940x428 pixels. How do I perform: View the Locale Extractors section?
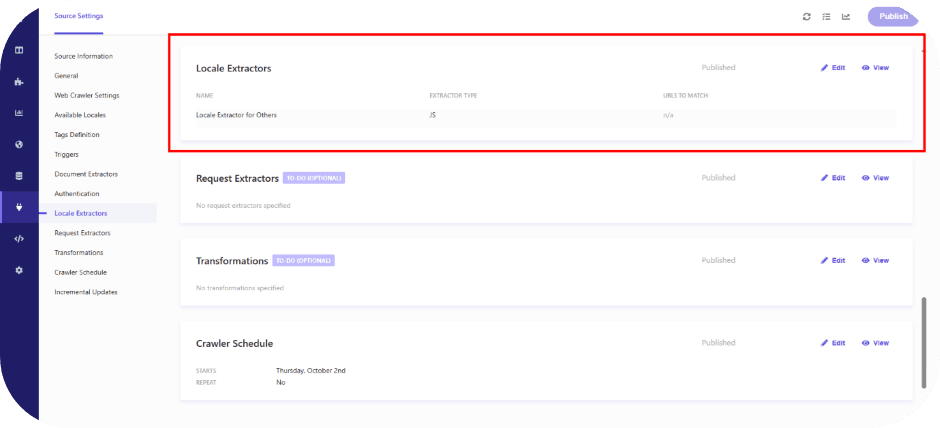pyautogui.click(x=874, y=68)
